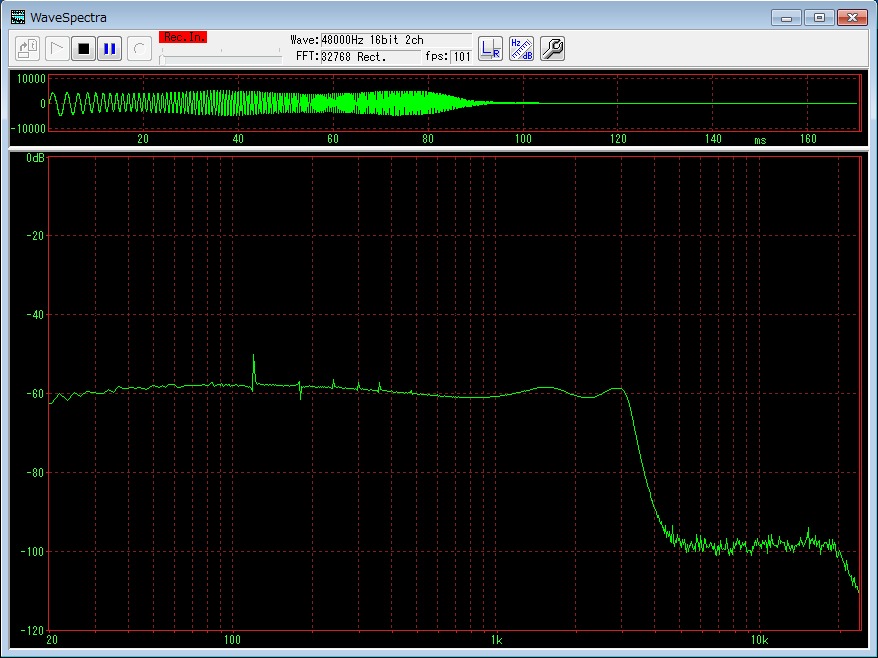Close the WaveSpectra window
The image size is (878, 658).
click(852, 17)
